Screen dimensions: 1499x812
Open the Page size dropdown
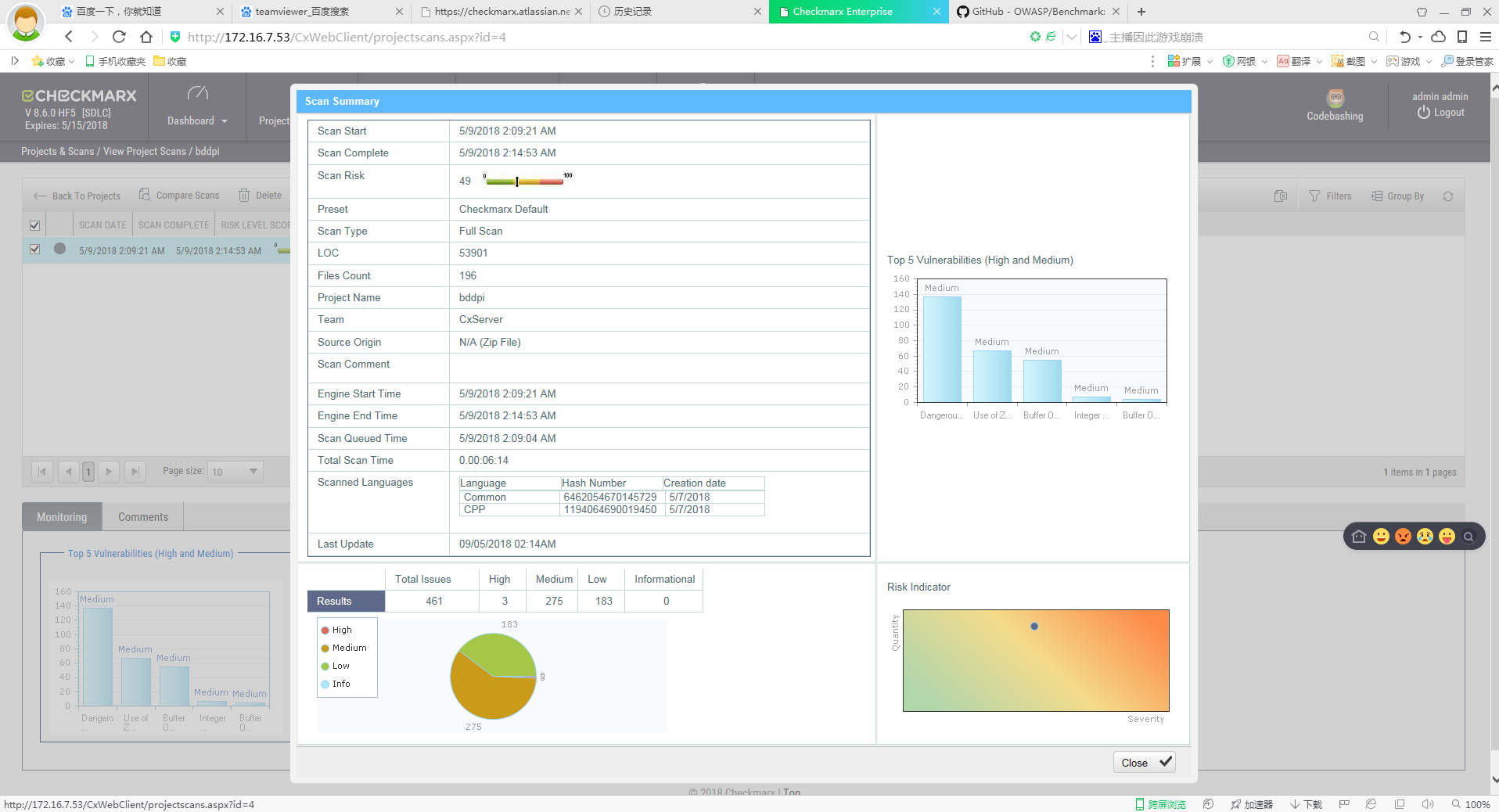pyautogui.click(x=235, y=472)
